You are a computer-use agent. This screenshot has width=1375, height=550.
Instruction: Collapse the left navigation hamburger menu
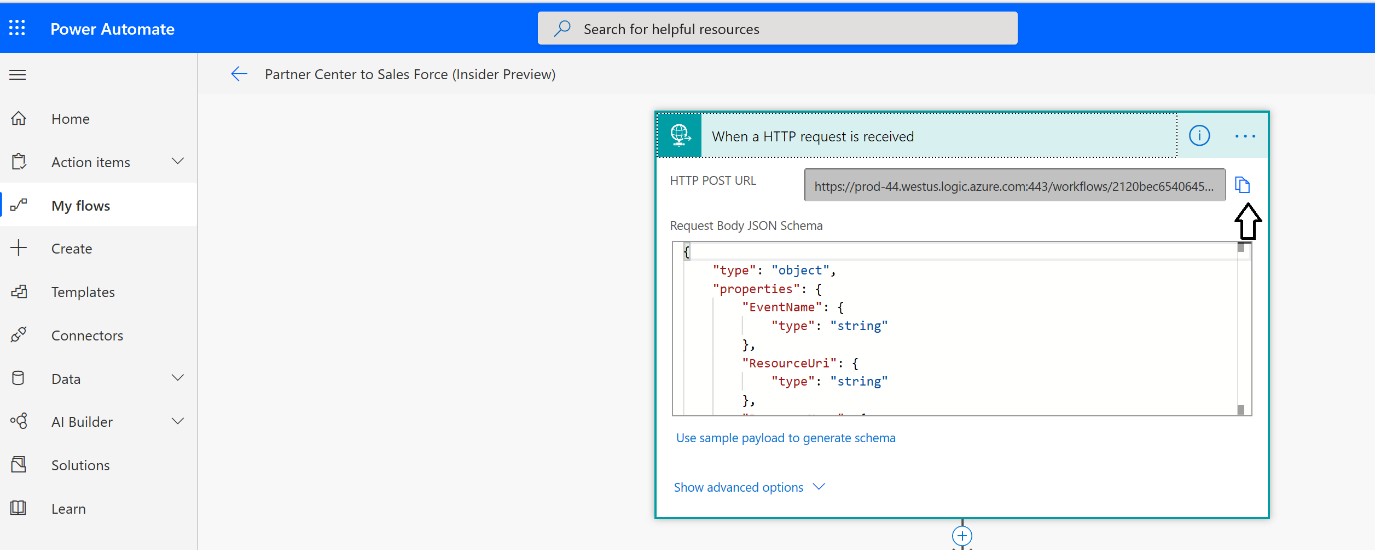[17, 75]
